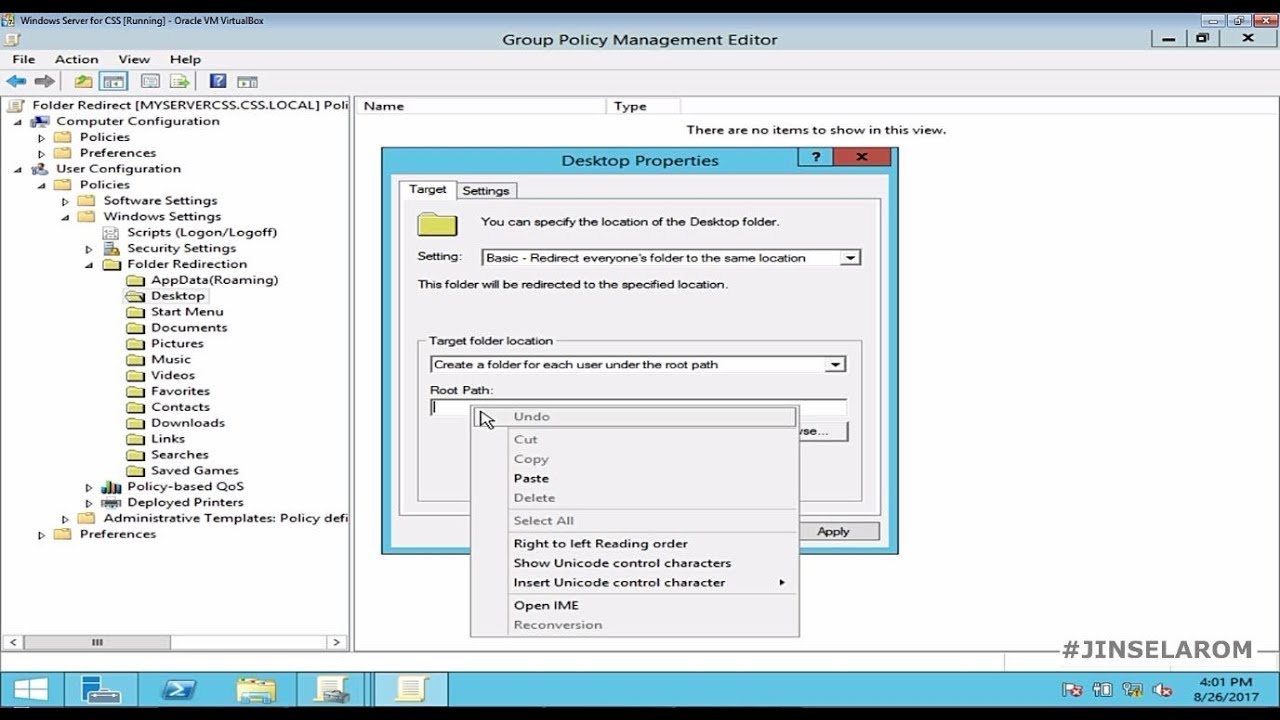Screen dimensions: 1280x720
Task: Click the Forward arrow toolbar icon
Action: tap(44, 82)
